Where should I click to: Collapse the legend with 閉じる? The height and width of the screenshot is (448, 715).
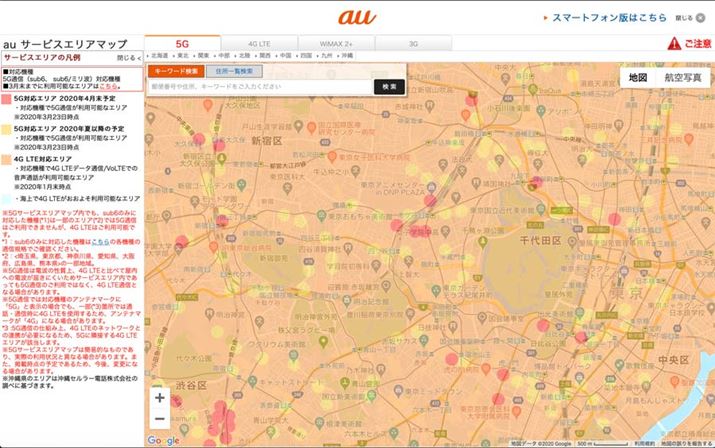(x=129, y=59)
